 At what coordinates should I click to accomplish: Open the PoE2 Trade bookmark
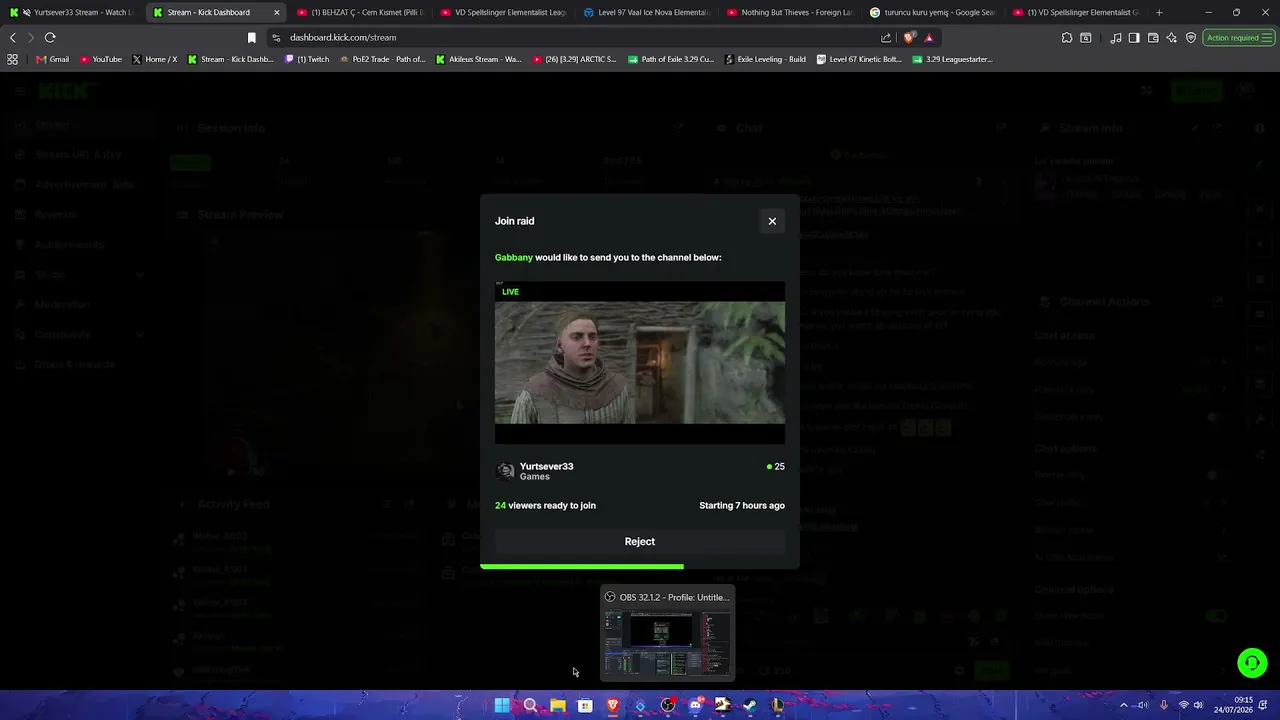382,59
